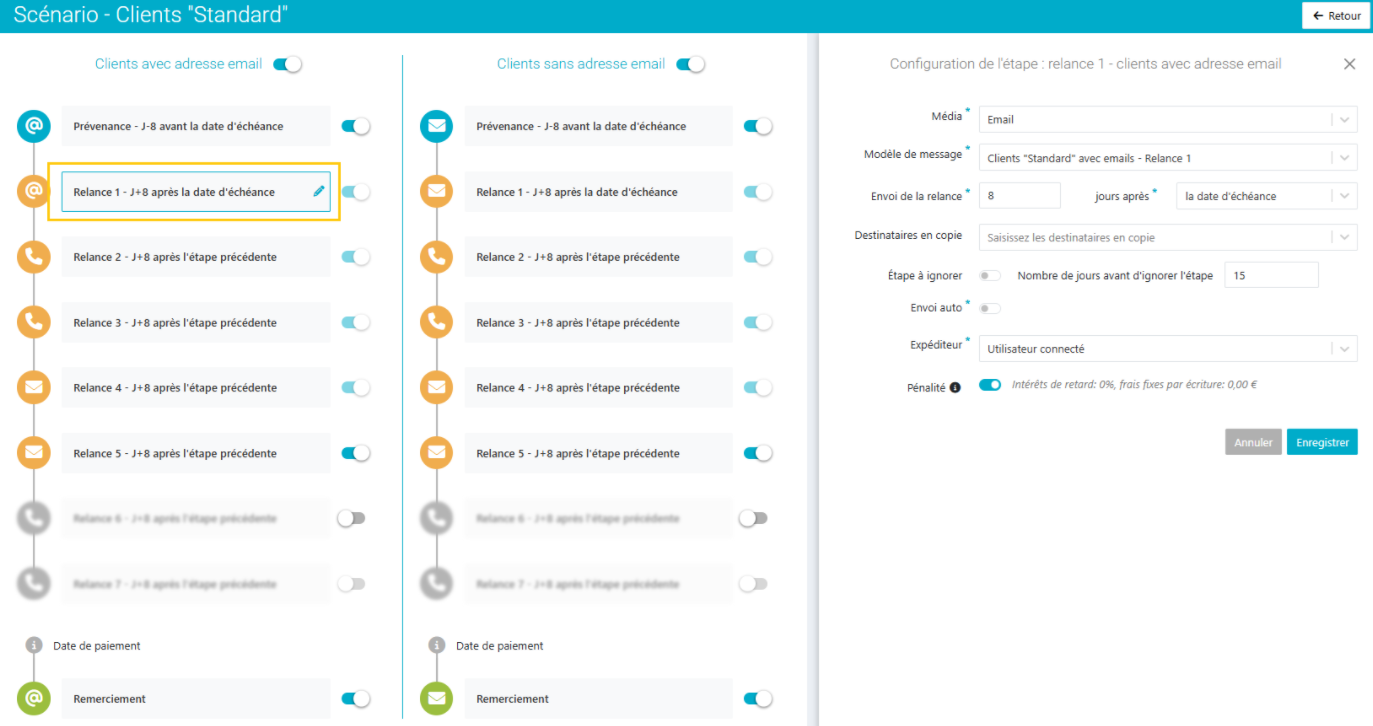The width and height of the screenshot is (1373, 726).
Task: Toggle Relance 5 switch for clients with email
Action: pos(356,453)
